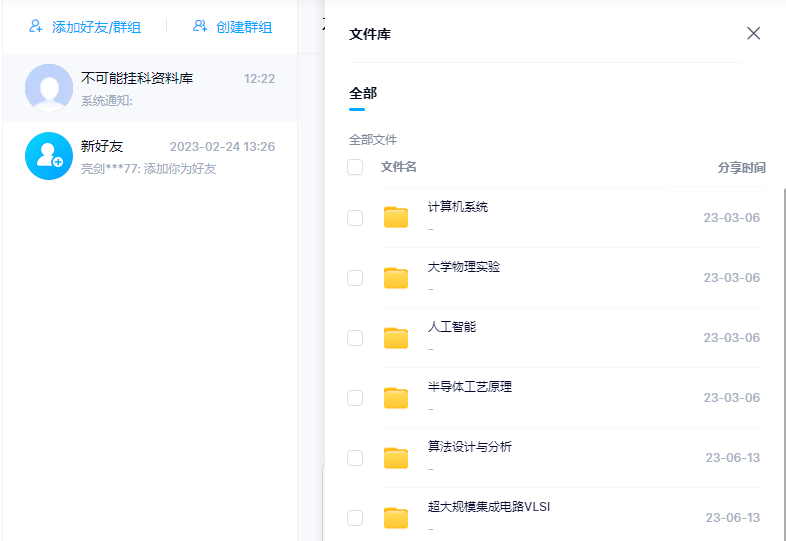Screen dimensions: 786x541
Task: Open the 人工智能 folder icon
Action: 396,337
